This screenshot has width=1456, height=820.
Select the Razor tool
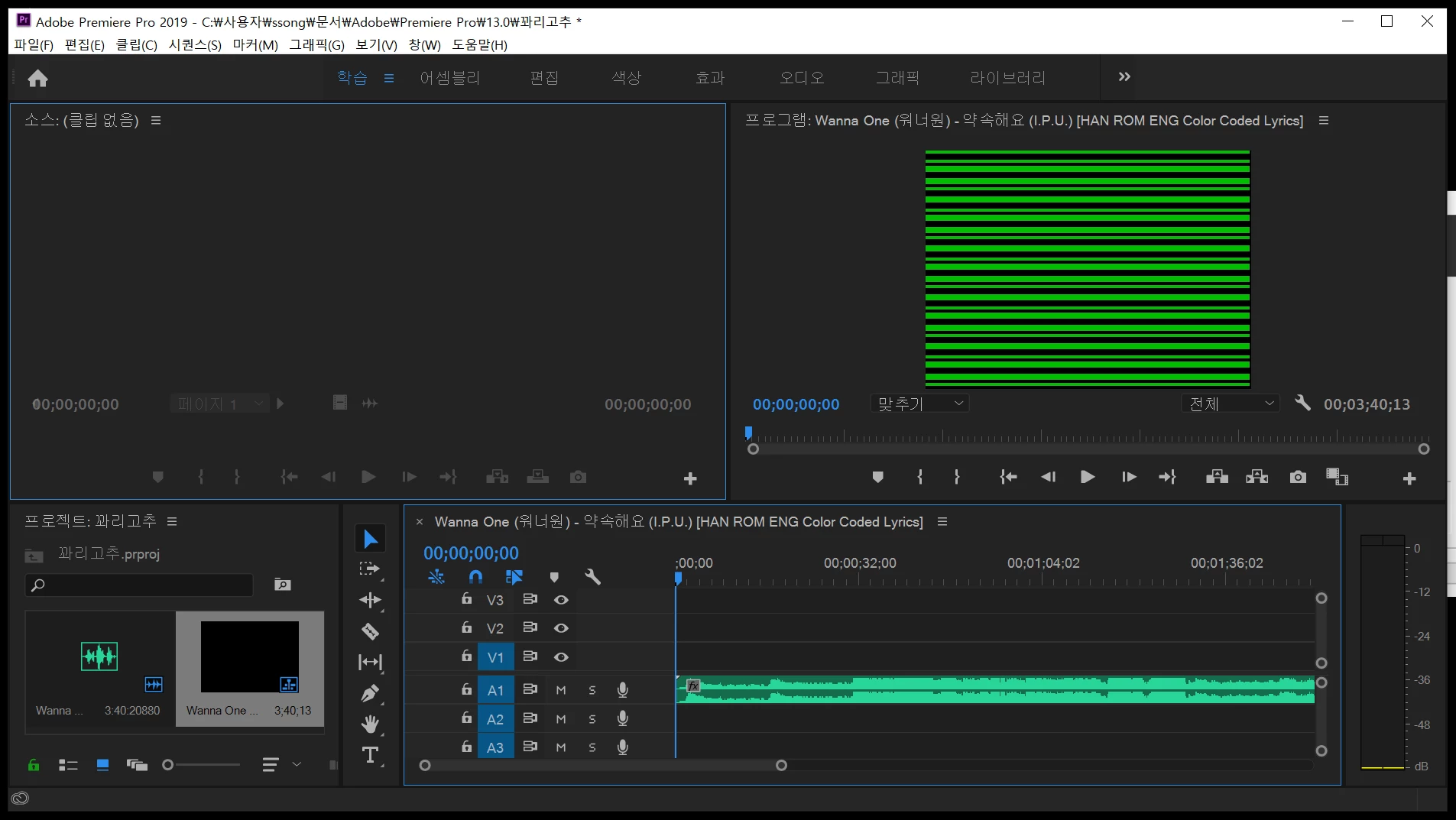click(370, 631)
